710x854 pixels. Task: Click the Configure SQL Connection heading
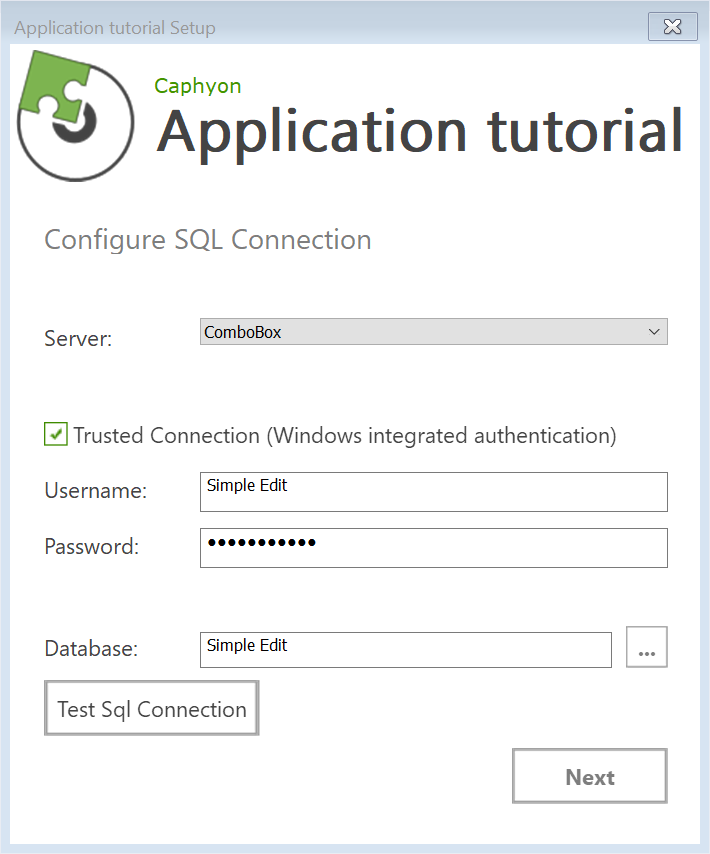pos(208,240)
